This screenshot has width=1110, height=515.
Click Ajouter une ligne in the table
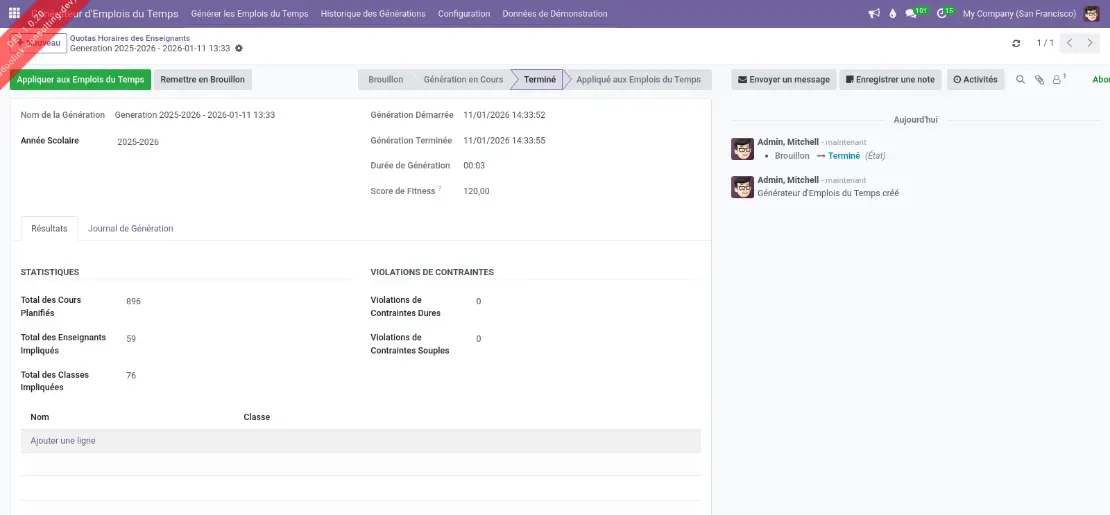(63, 441)
